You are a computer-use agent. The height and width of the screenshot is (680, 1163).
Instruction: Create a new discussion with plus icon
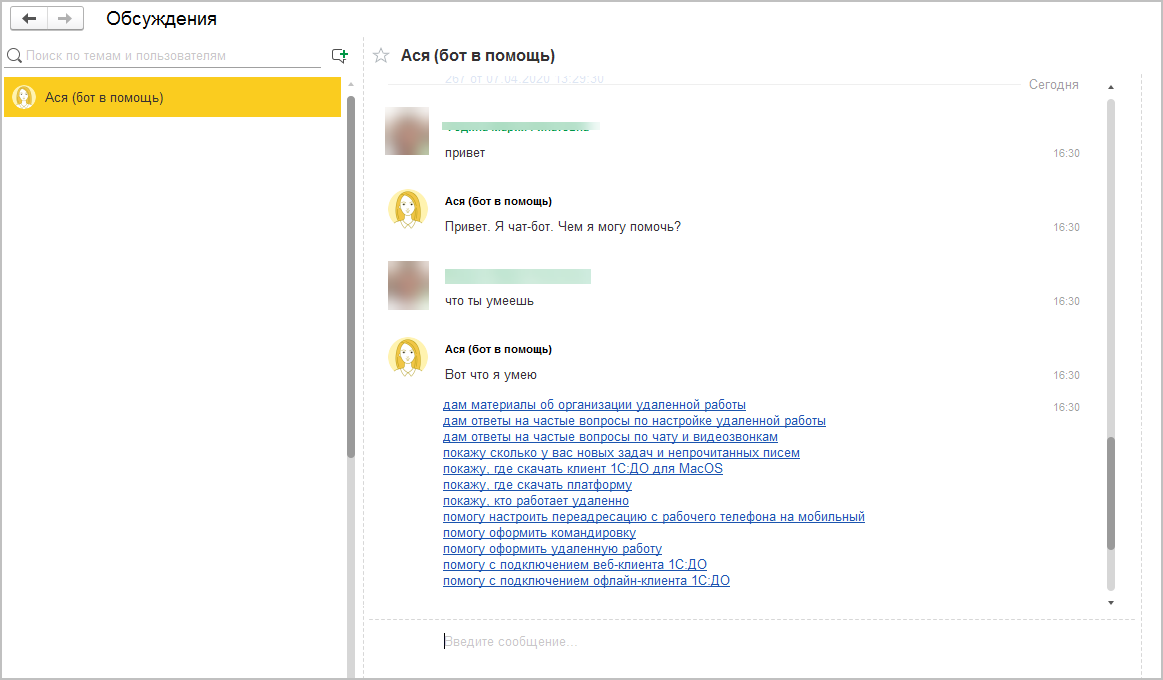pyautogui.click(x=340, y=56)
